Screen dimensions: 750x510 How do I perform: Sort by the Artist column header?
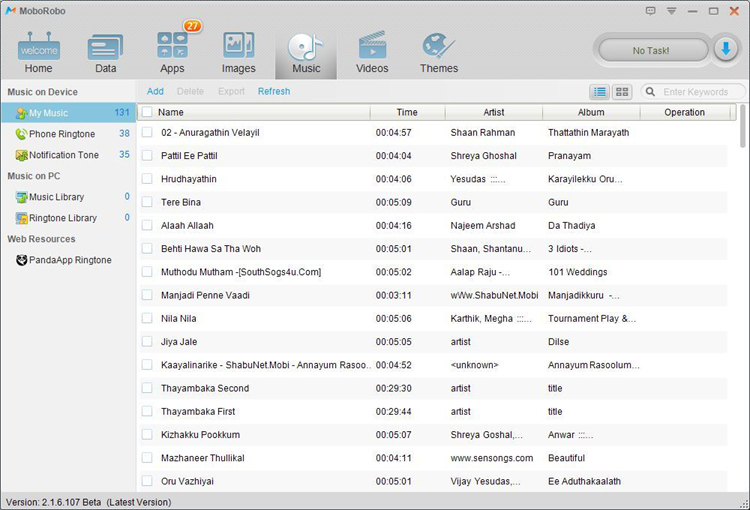click(494, 112)
